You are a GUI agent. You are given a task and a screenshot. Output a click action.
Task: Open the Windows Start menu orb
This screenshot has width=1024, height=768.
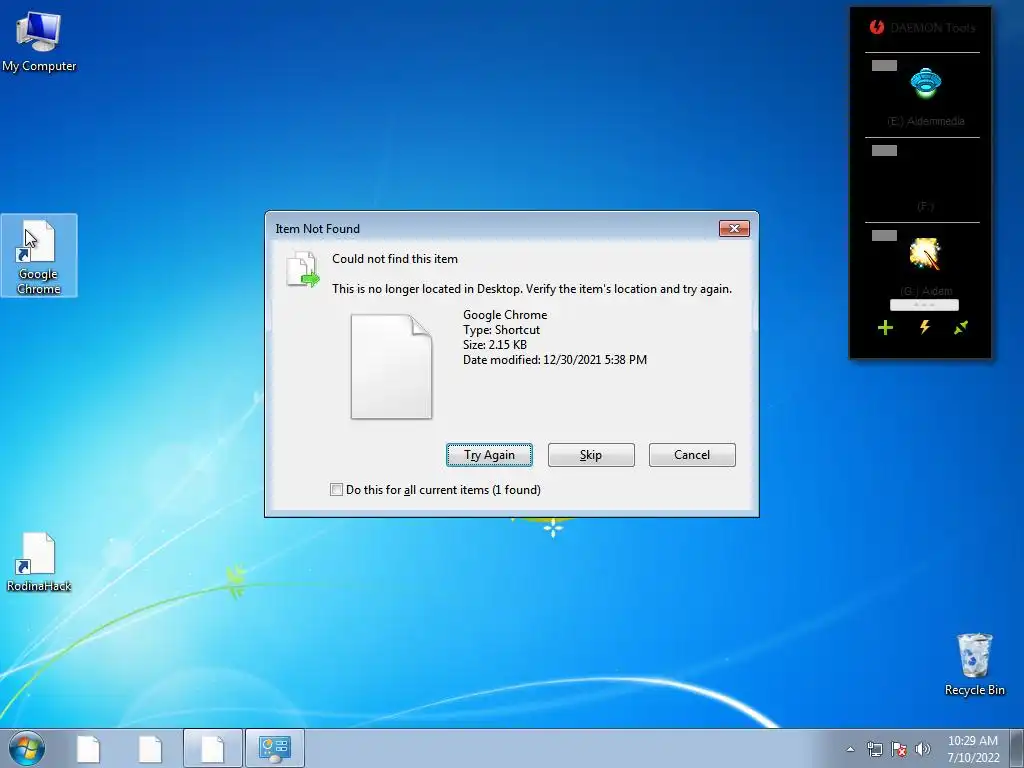[27, 748]
